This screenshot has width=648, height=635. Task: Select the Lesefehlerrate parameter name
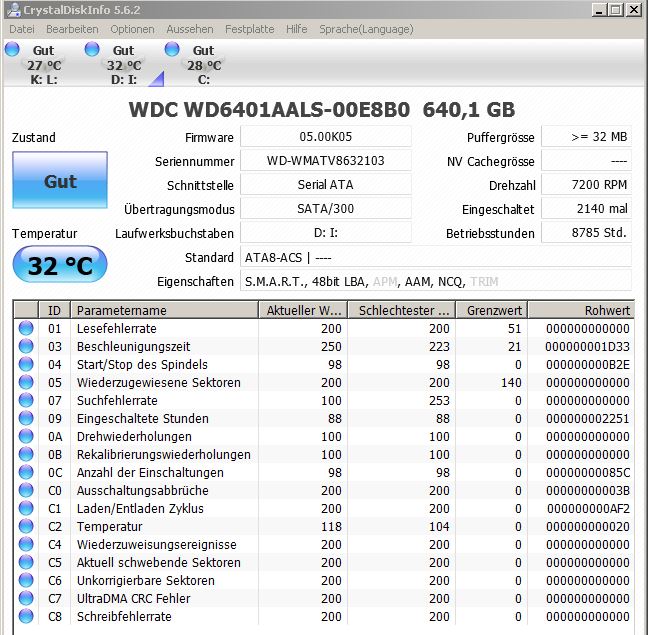(x=117, y=328)
